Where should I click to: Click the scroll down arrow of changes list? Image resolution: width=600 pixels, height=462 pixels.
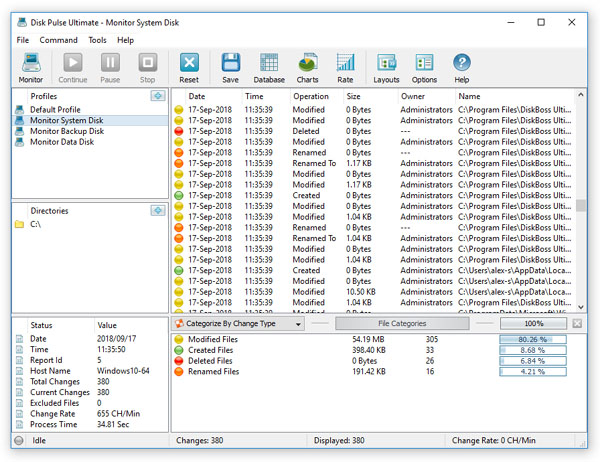581,307
